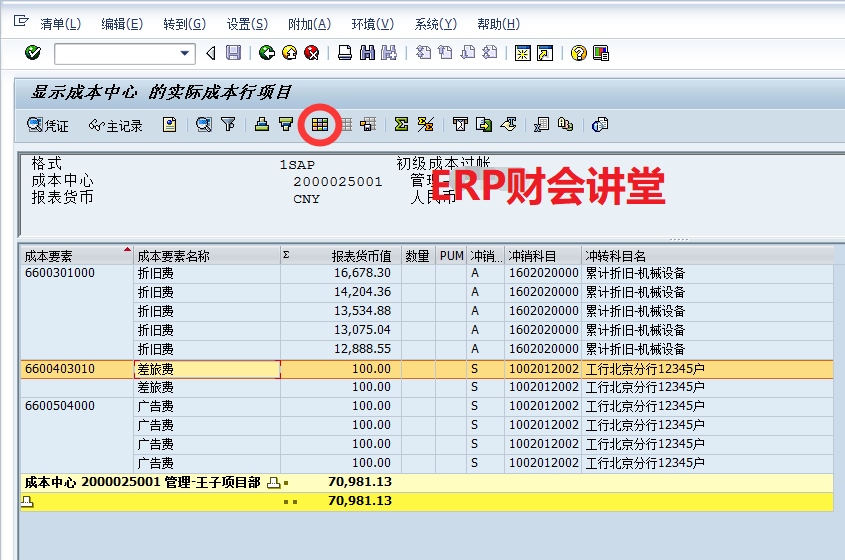
Task: Click the Print icon in top toolbar
Action: coord(344,53)
